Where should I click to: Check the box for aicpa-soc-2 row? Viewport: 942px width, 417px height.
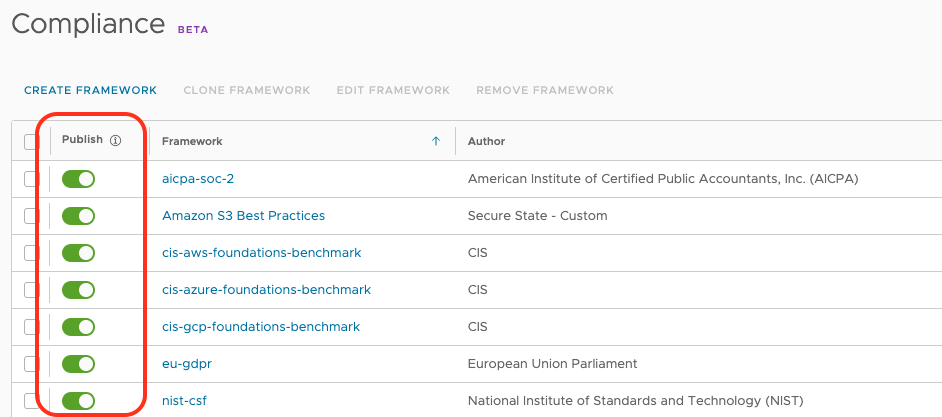point(31,179)
